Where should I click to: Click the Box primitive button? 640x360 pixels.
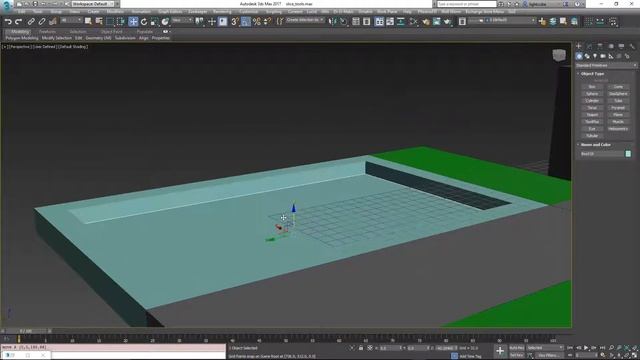pos(592,87)
